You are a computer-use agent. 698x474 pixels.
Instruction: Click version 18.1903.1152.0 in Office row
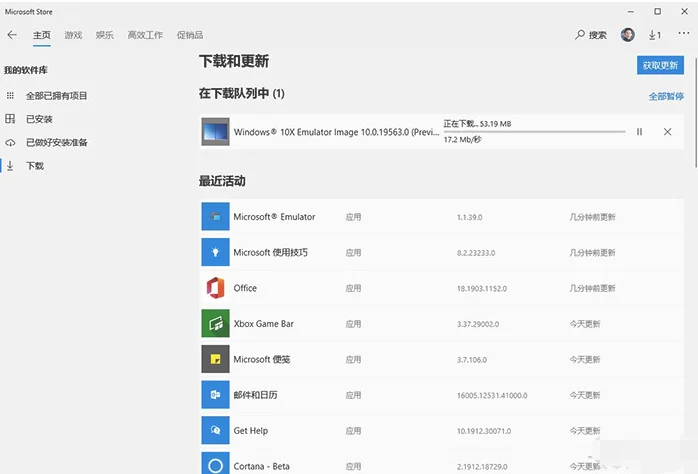(x=482, y=288)
